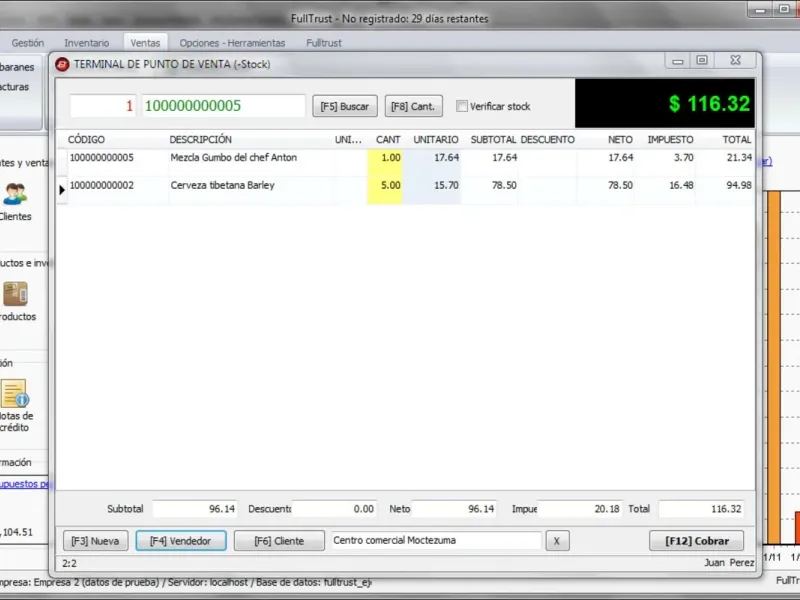Click the SUBTOTAL column header
800x600 pixels.
tap(493, 139)
